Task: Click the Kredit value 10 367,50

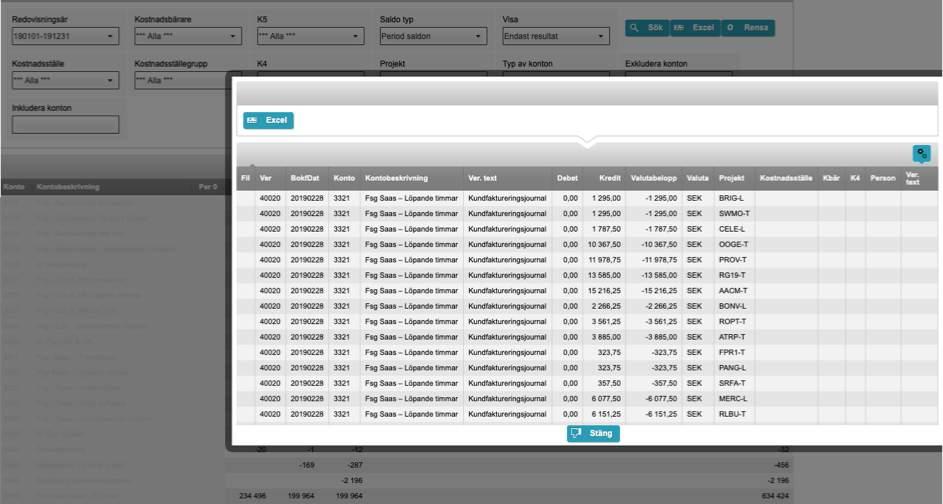Action: click(x=604, y=245)
